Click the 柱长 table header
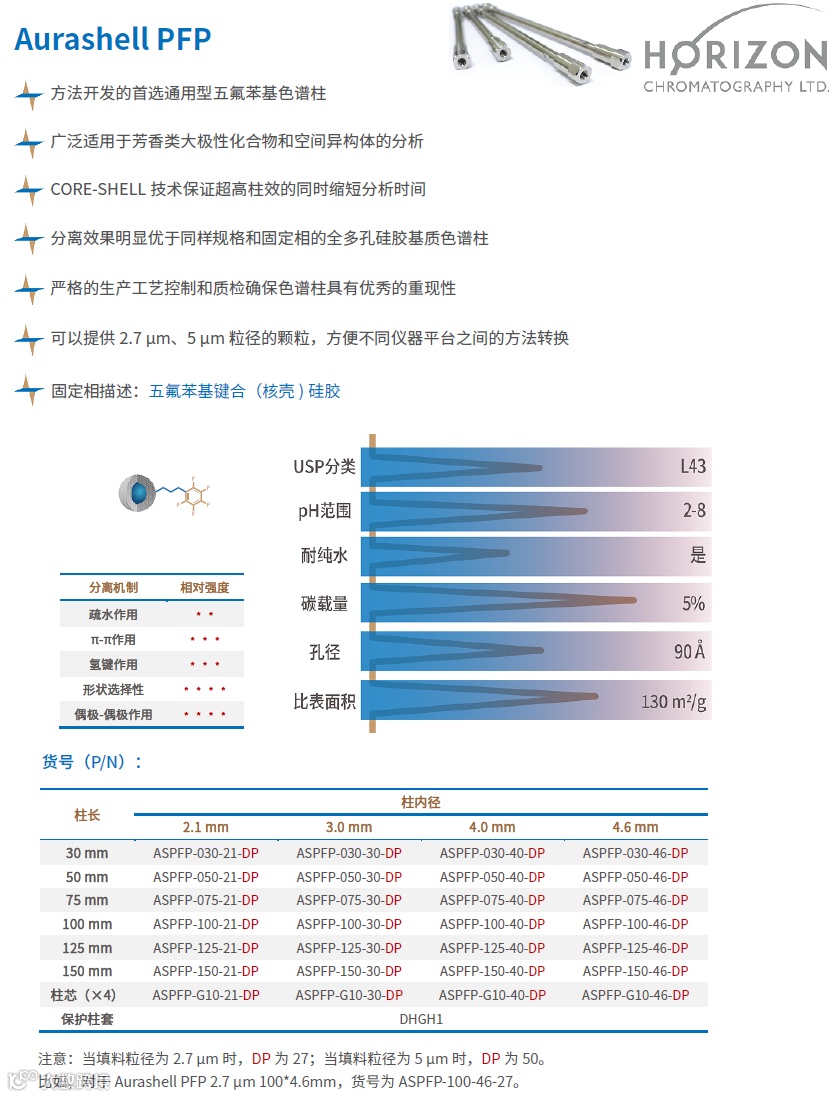The height and width of the screenshot is (1097, 836). (87, 816)
